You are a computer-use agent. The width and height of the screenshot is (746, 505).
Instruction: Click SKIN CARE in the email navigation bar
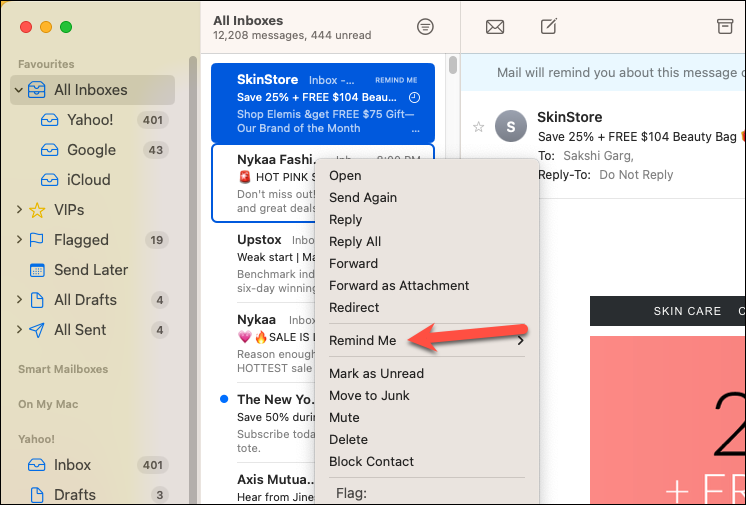pos(687,311)
